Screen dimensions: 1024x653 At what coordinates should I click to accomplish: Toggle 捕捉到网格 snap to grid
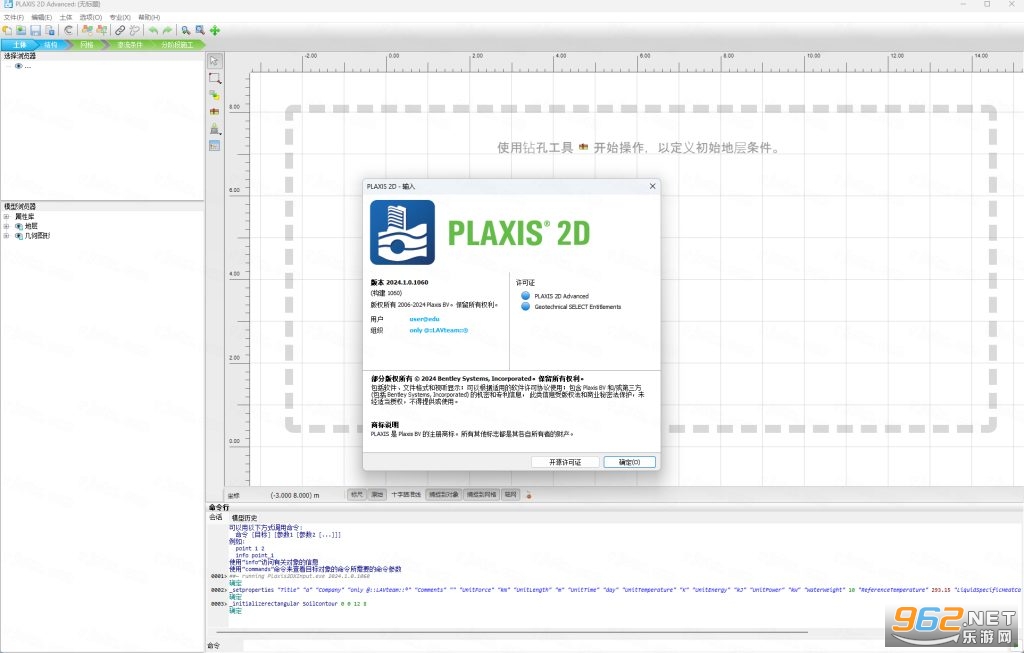482,494
